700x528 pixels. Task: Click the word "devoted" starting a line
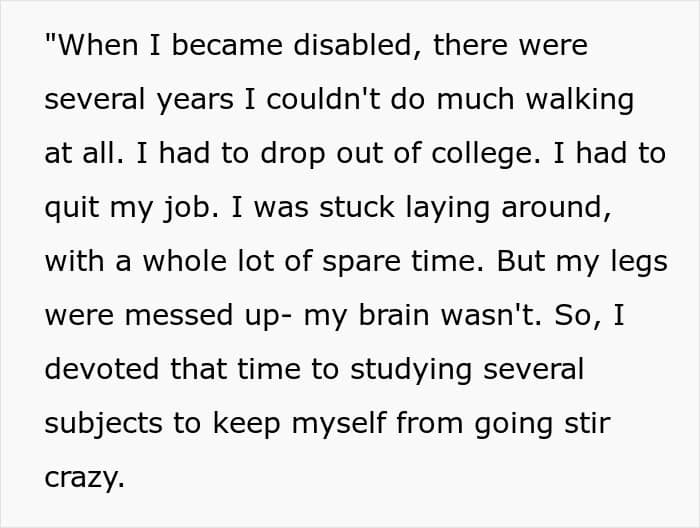(x=102, y=370)
